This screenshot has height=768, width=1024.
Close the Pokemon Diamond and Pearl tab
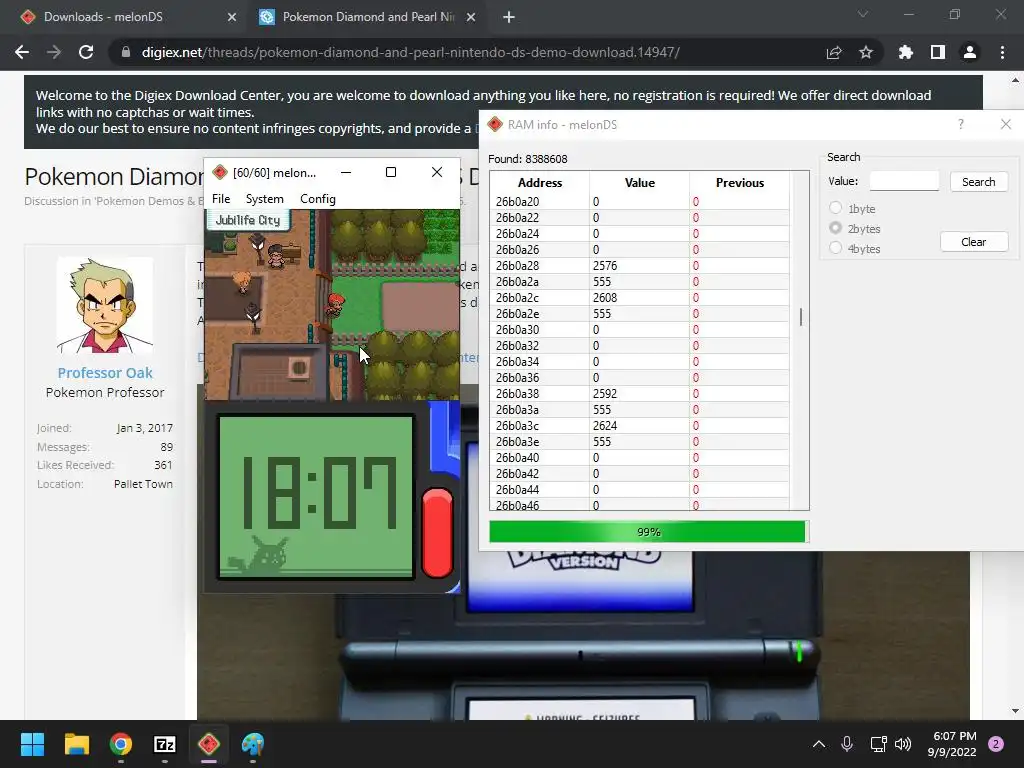471,17
